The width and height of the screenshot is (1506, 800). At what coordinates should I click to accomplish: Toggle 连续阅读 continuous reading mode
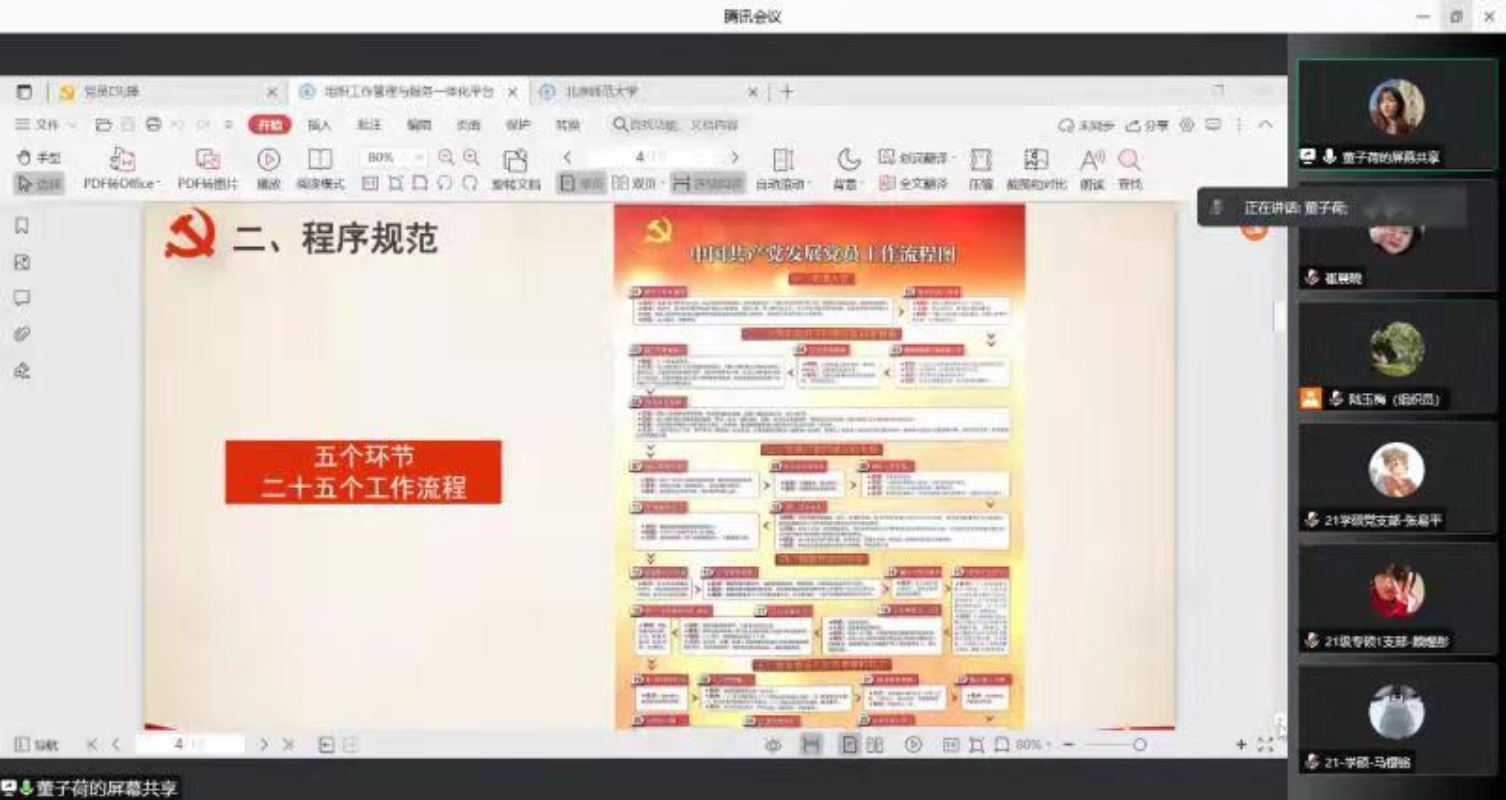[707, 184]
